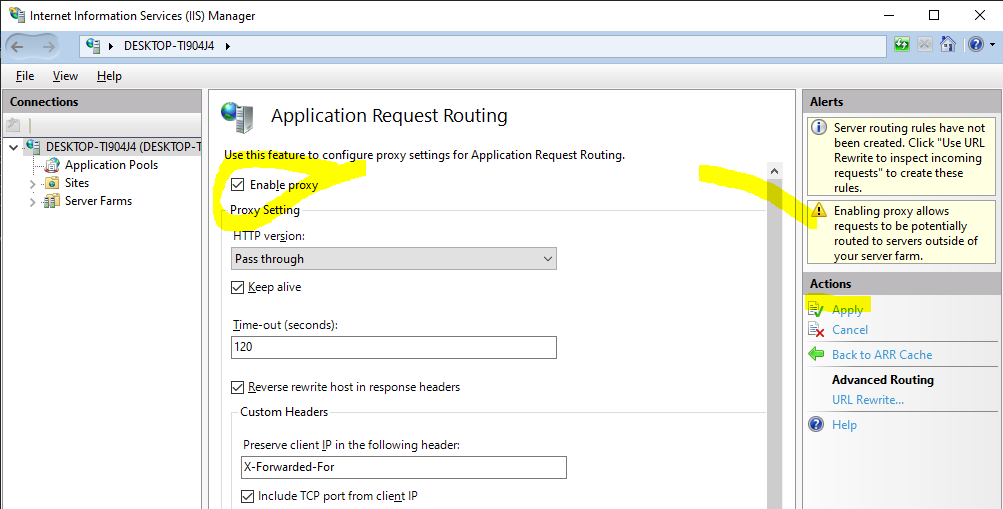Click the Actions panel header
Image resolution: width=1003 pixels, height=509 pixels.
tap(900, 284)
